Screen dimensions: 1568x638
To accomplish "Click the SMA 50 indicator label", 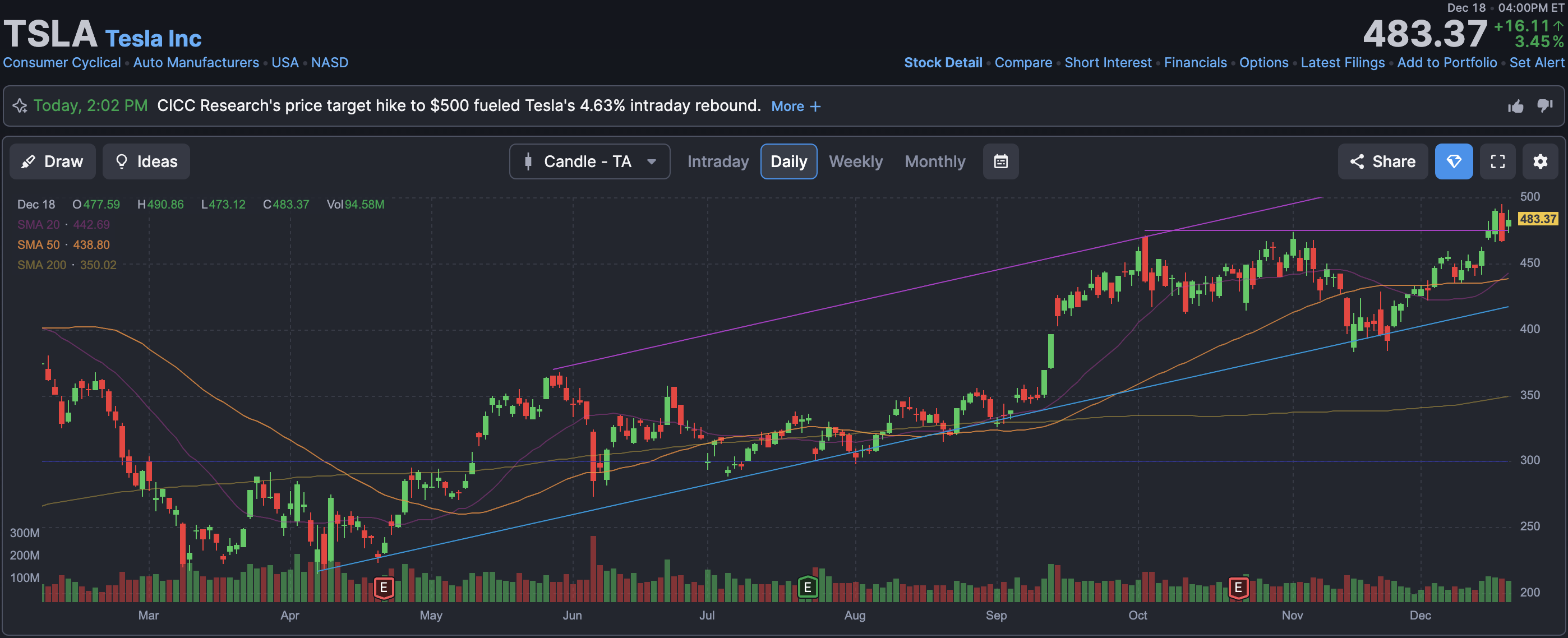I will [x=38, y=245].
